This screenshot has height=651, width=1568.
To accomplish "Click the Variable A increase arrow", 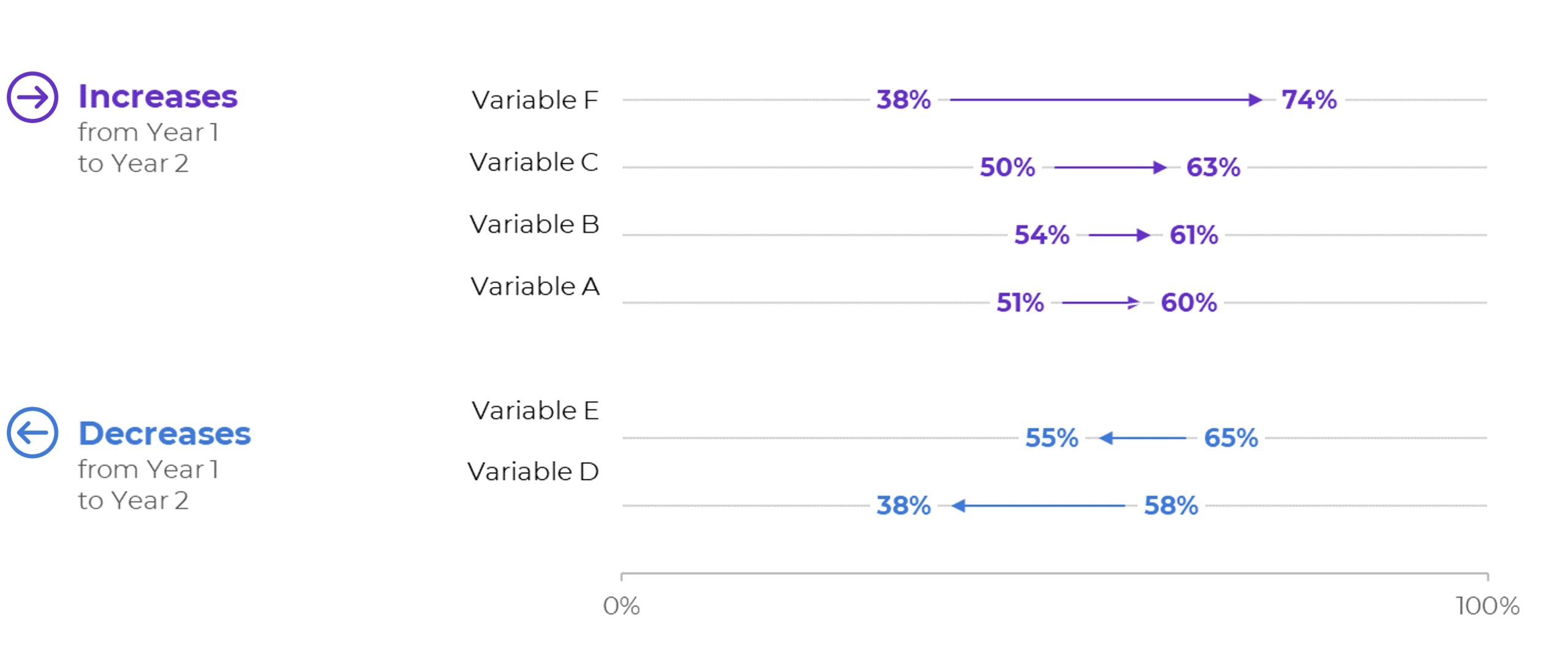I will coord(1101,303).
